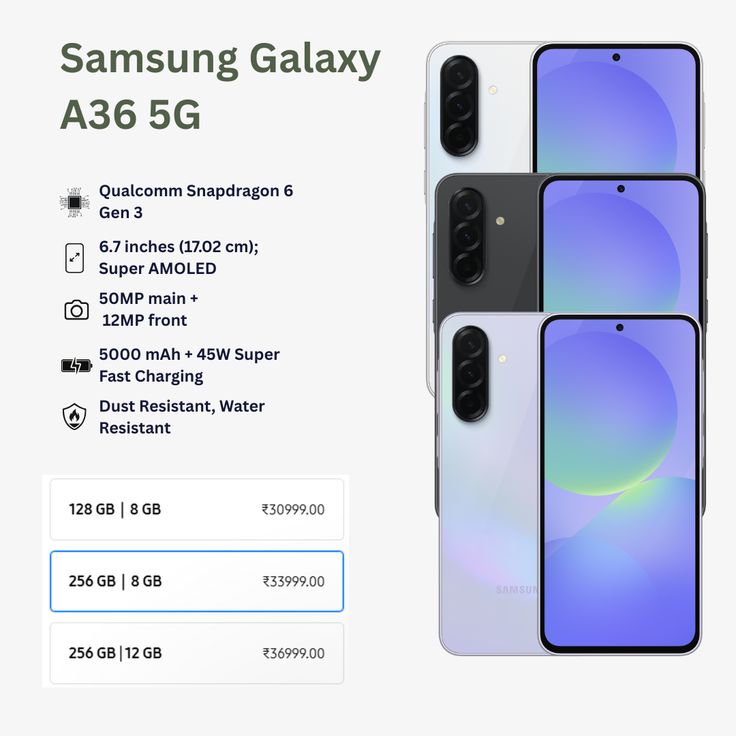
Task: Click the lavender Galaxy A36 phone image
Action: 570,484
